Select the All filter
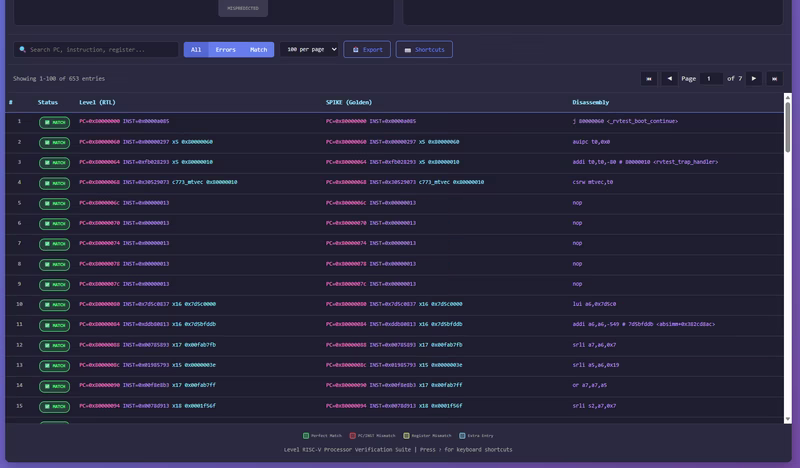Screen dimensions: 800x468 [196, 49]
